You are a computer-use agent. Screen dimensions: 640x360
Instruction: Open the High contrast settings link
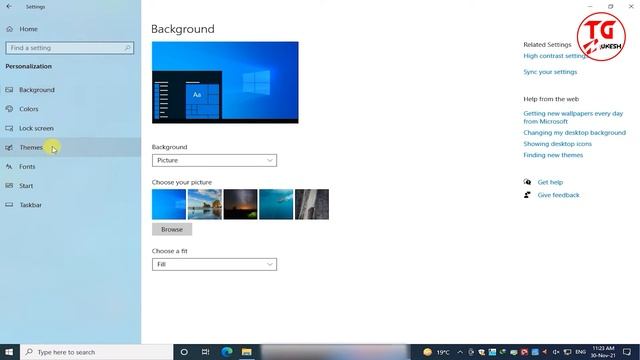point(554,56)
